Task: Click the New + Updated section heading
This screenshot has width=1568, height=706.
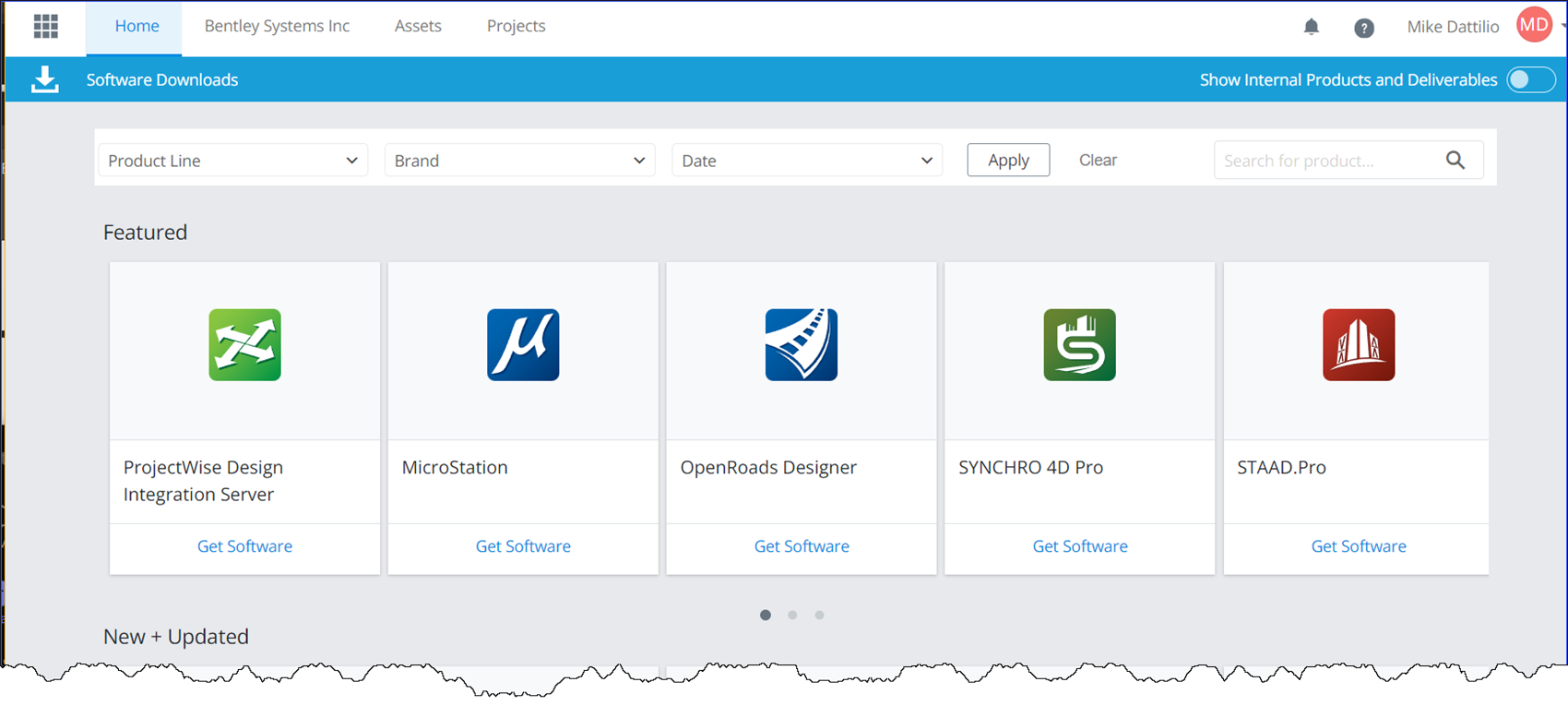Action: coord(176,637)
